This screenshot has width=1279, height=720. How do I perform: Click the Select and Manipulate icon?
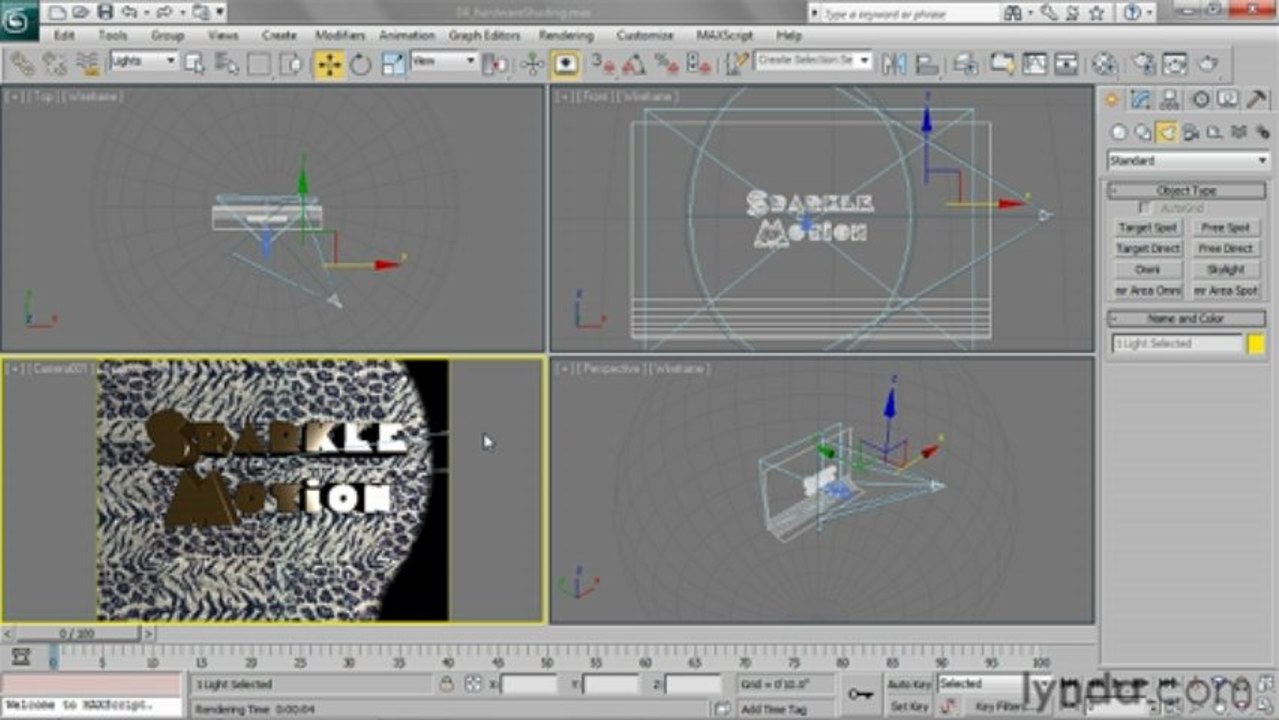532,63
